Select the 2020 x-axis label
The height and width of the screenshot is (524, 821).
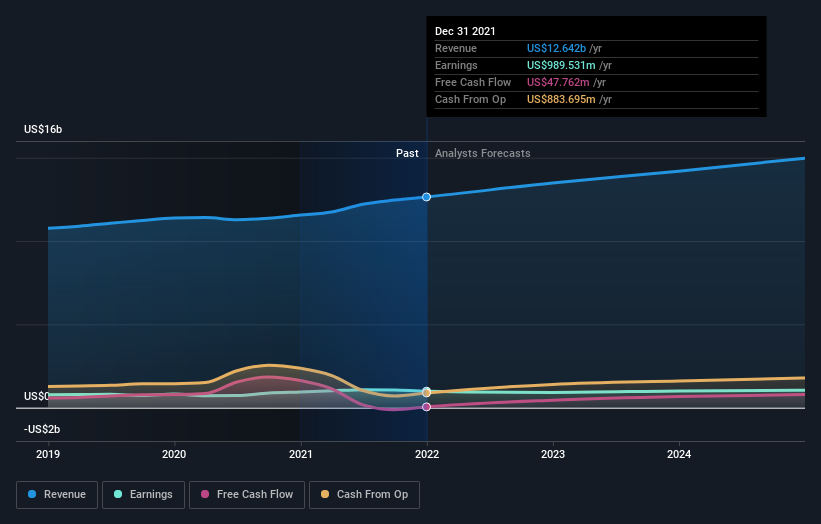coord(174,454)
